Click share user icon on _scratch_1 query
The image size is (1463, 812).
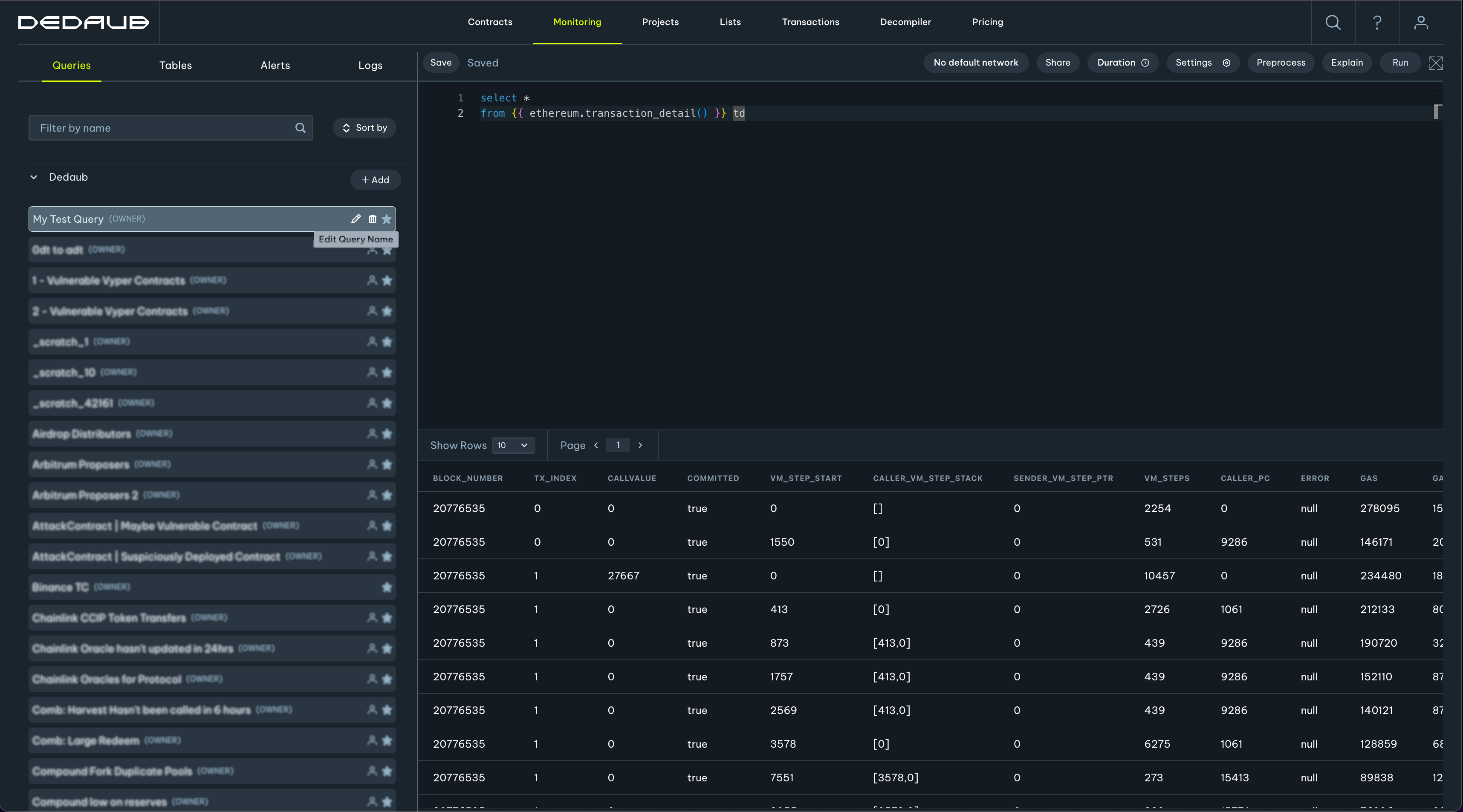tap(372, 342)
